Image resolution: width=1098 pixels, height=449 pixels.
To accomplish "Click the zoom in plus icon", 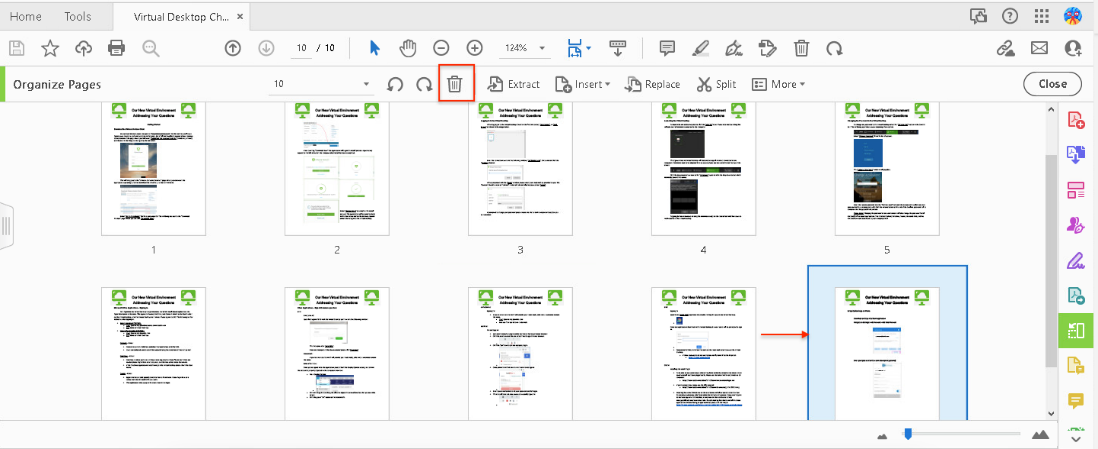I will pyautogui.click(x=475, y=48).
